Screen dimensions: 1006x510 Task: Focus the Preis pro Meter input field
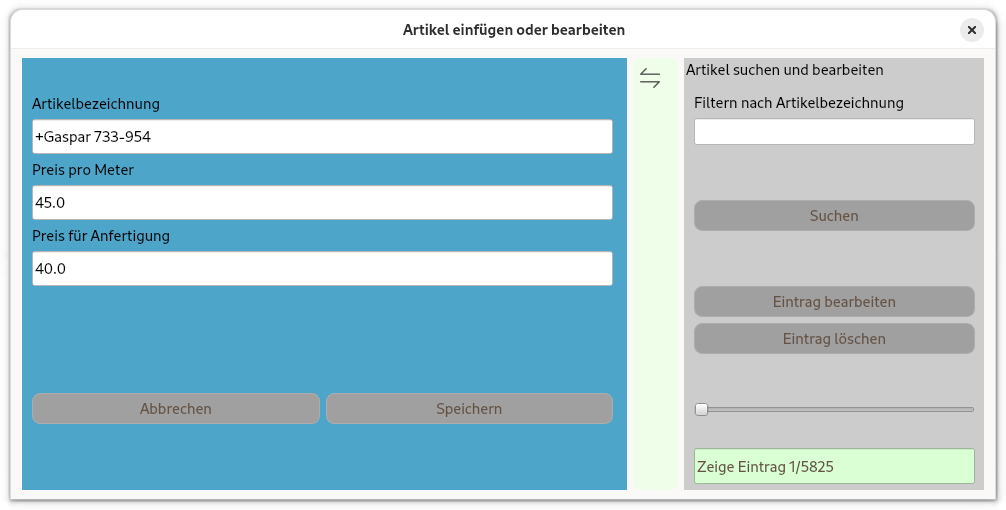(322, 203)
